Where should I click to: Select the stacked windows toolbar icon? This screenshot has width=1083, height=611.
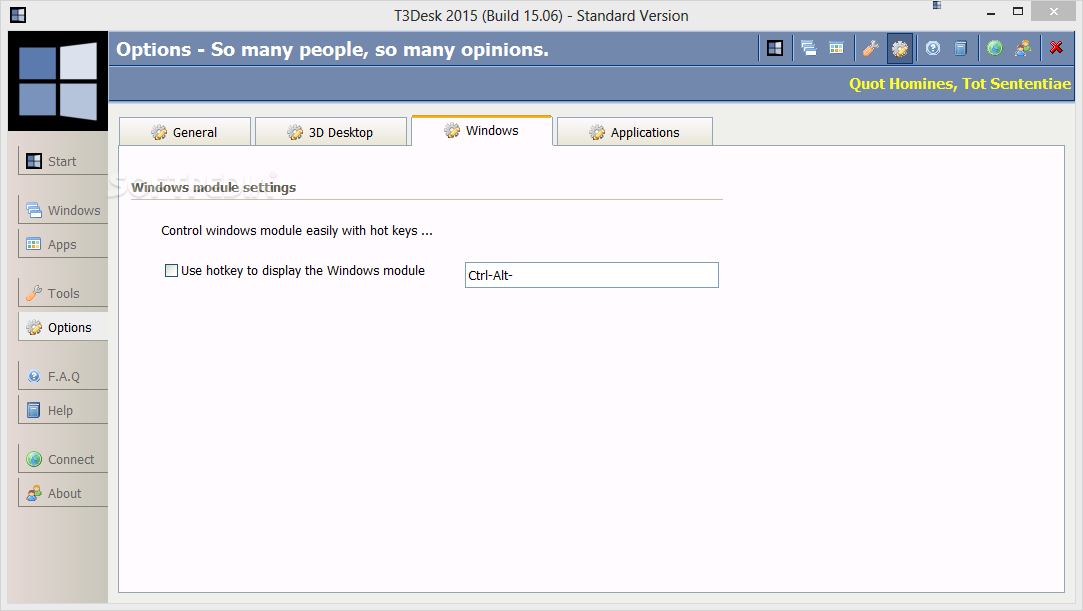(808, 48)
